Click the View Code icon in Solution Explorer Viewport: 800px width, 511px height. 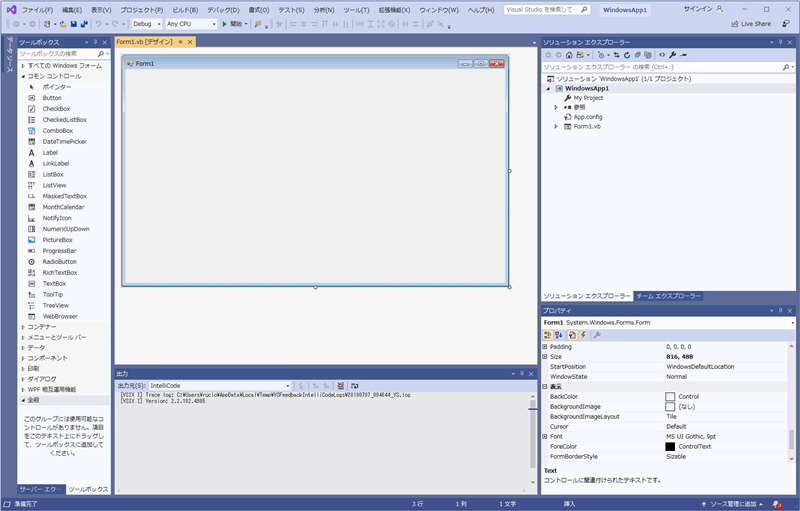tap(661, 54)
